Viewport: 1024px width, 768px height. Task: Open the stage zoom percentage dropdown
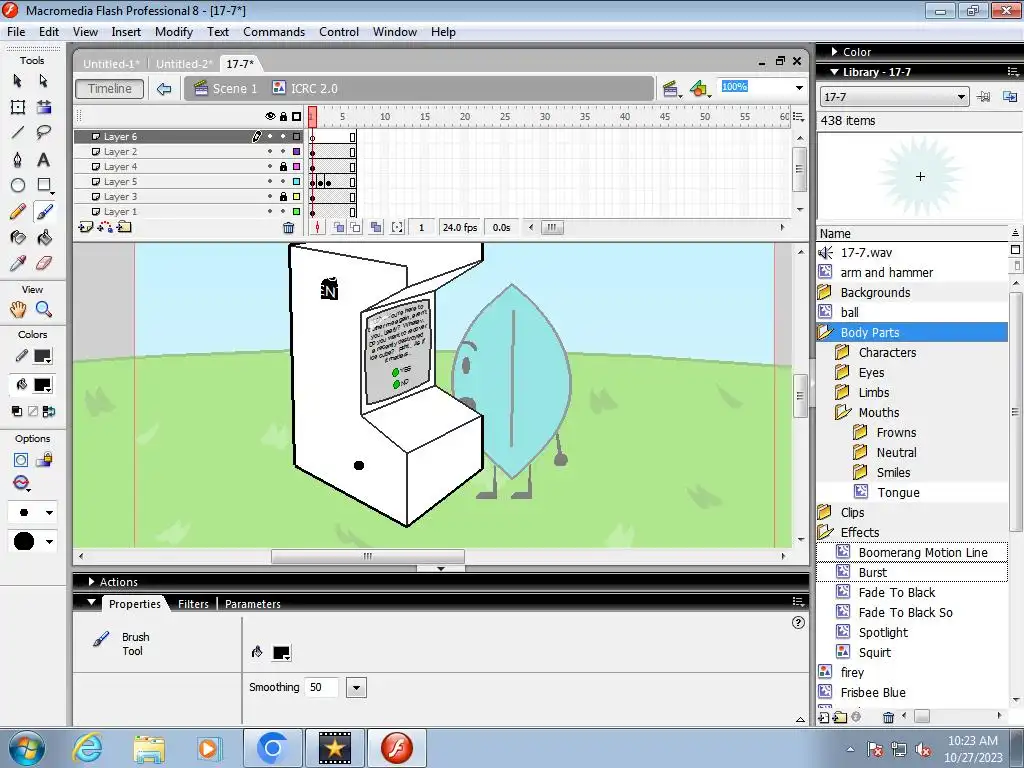(799, 88)
